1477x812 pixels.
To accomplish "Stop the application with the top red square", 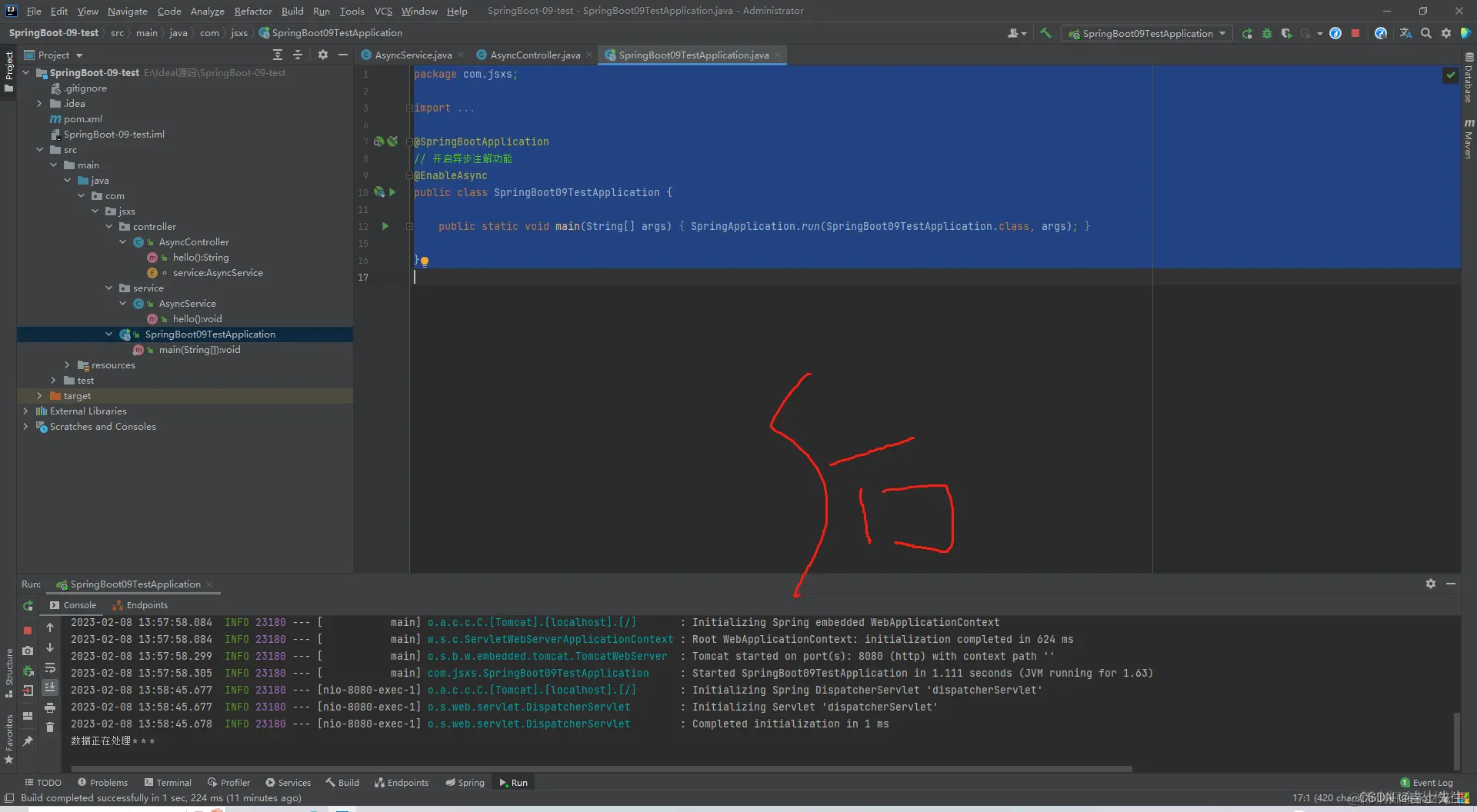I will pos(1355,33).
